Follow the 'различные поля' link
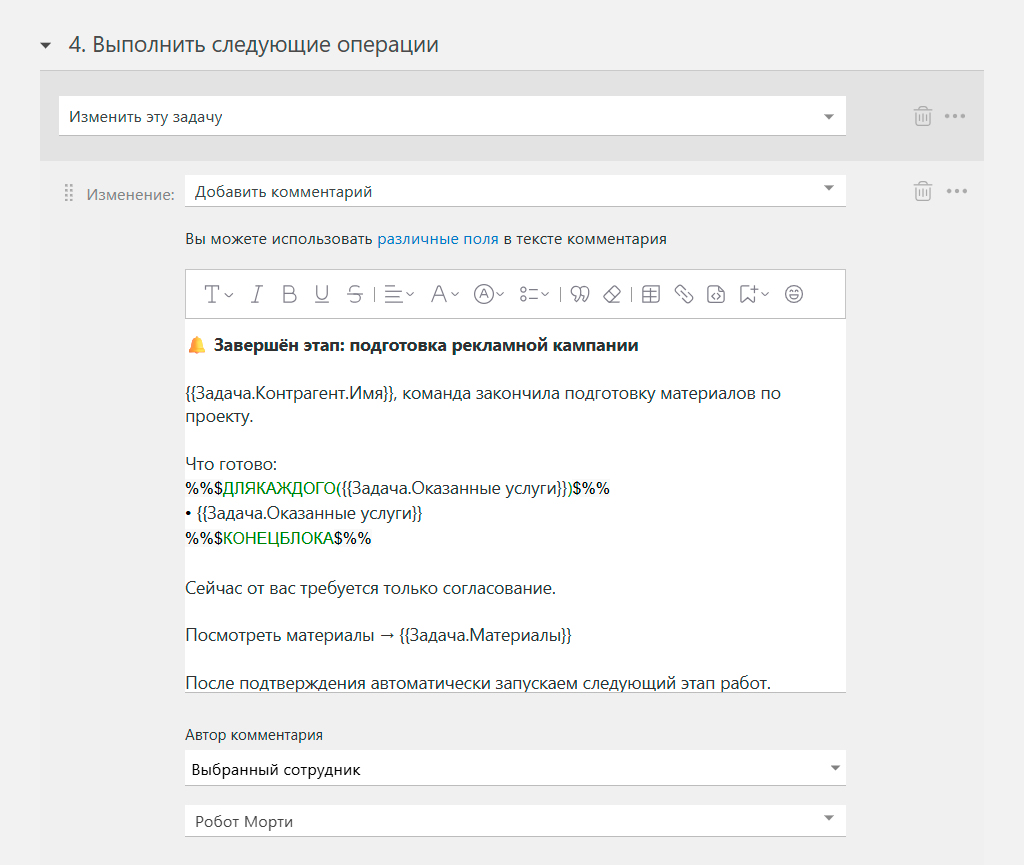The width and height of the screenshot is (1024, 865). tap(438, 239)
